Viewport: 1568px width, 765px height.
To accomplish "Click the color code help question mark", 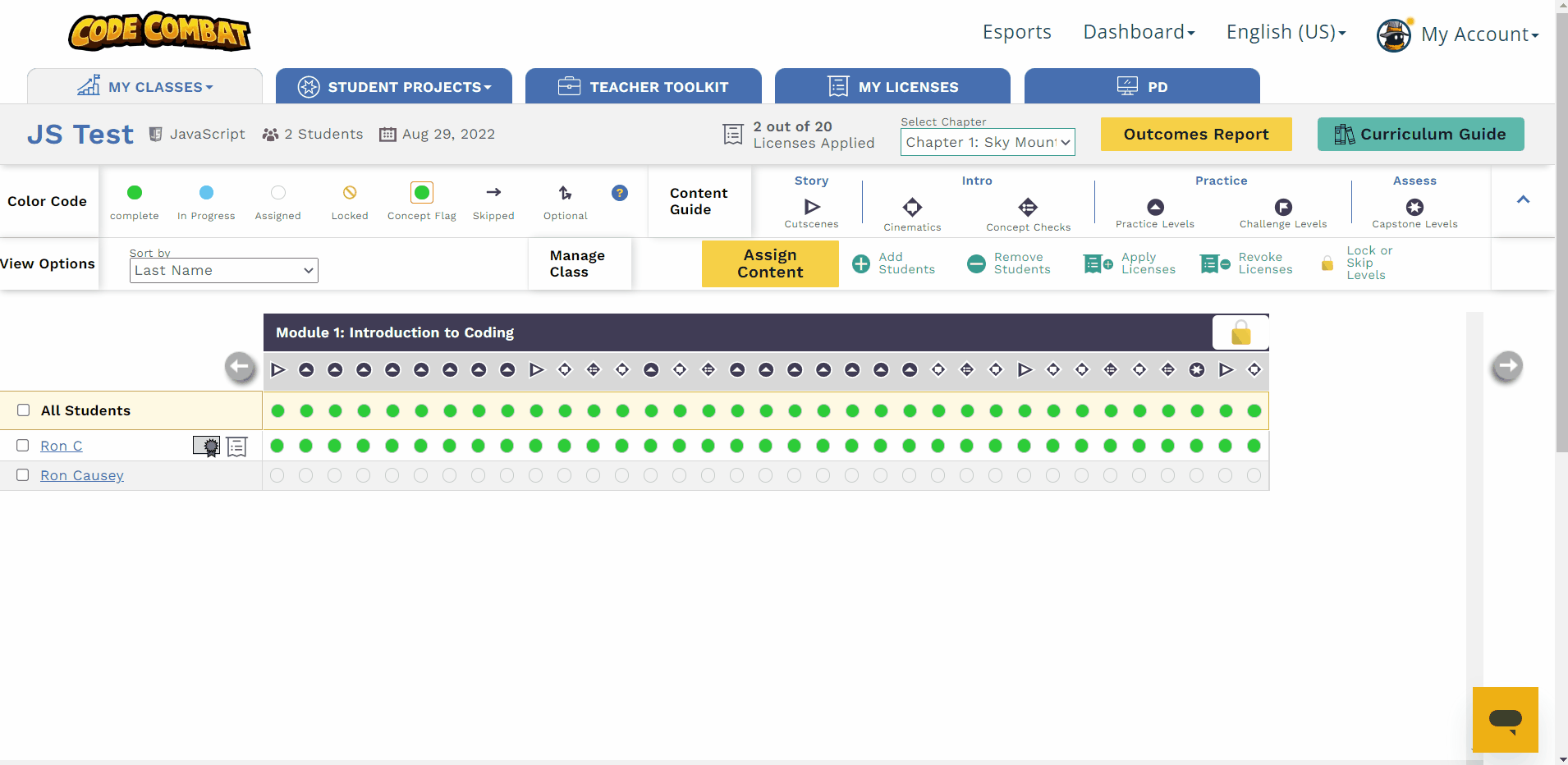I will point(620,193).
